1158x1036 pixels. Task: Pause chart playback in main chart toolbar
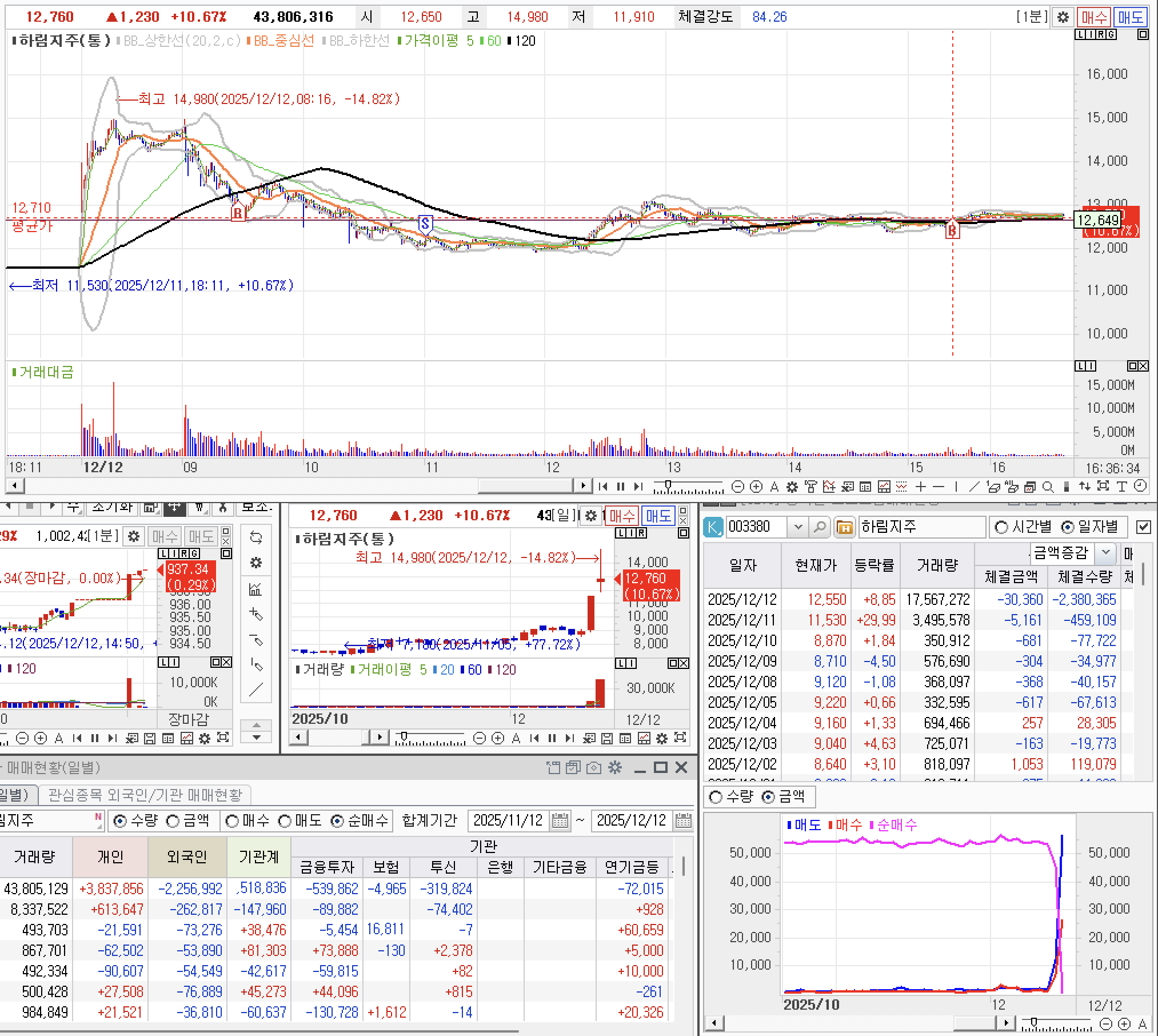(621, 487)
